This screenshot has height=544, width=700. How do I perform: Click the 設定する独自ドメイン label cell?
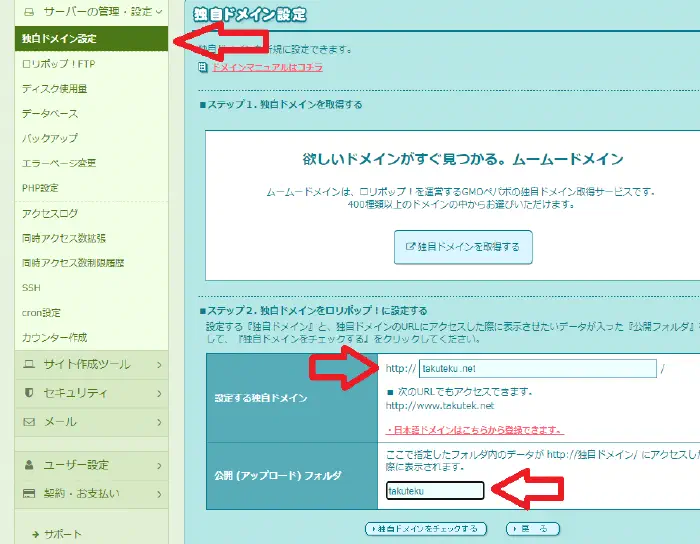[x=292, y=398]
